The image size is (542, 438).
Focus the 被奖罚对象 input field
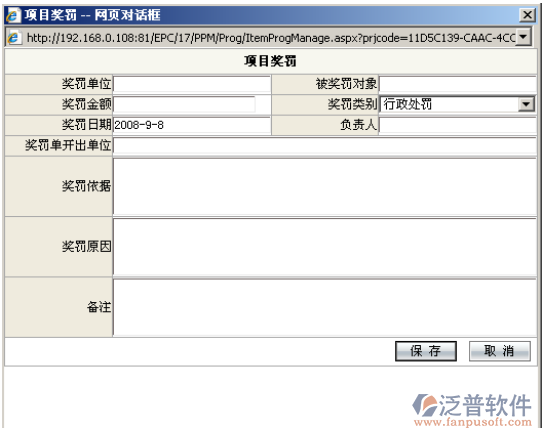(458, 84)
